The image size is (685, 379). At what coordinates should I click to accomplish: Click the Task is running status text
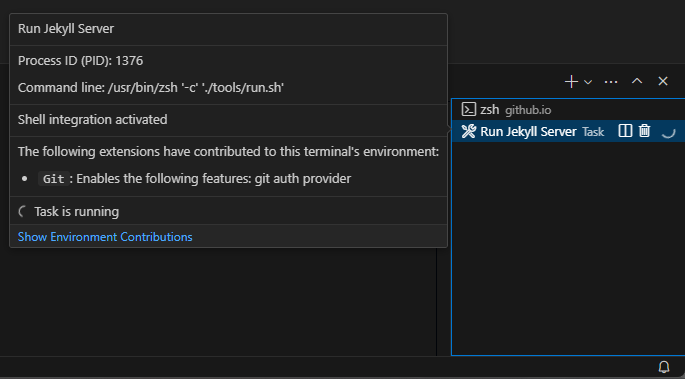click(x=76, y=211)
